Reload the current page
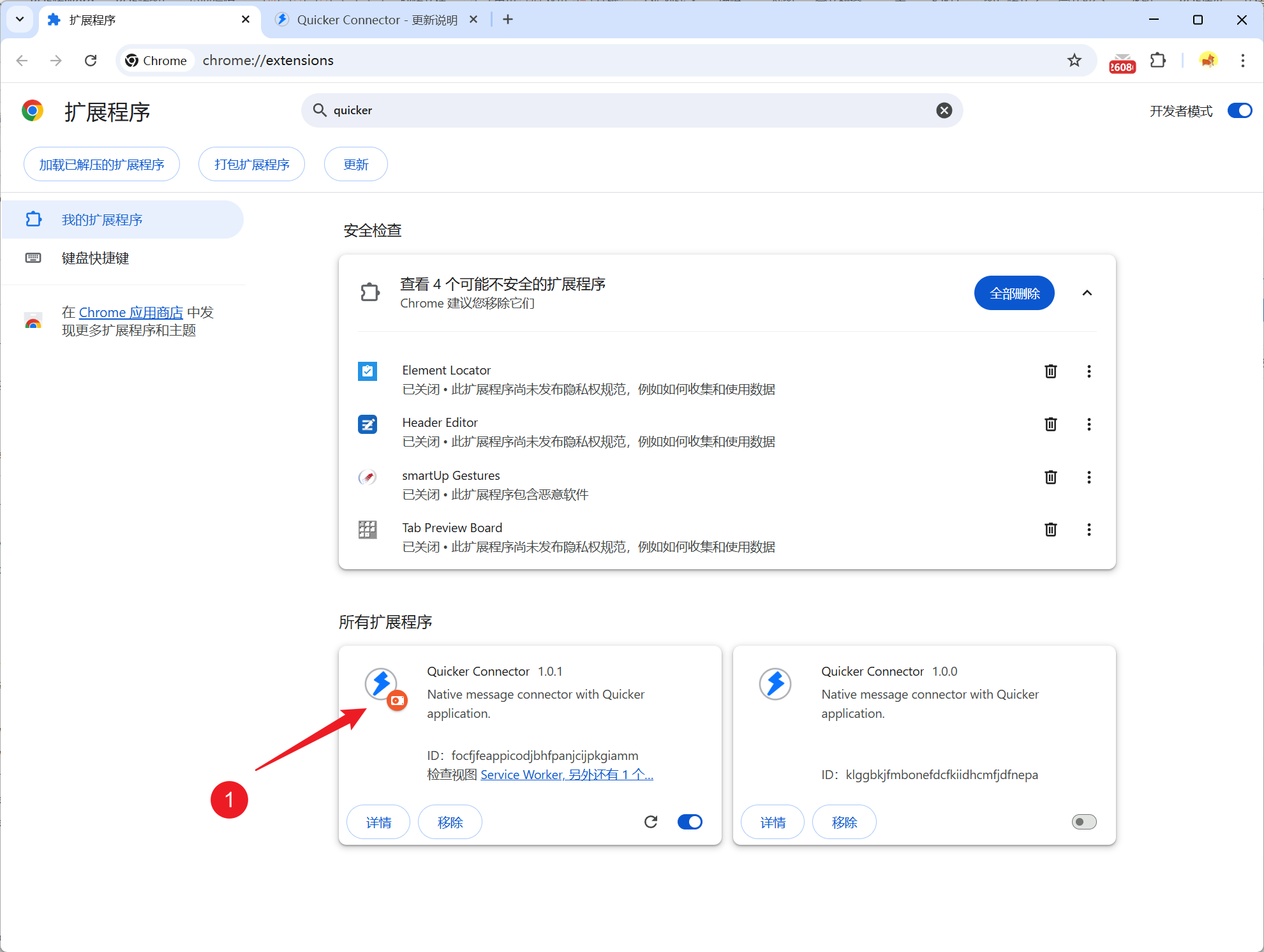The image size is (1264, 952). point(91,61)
